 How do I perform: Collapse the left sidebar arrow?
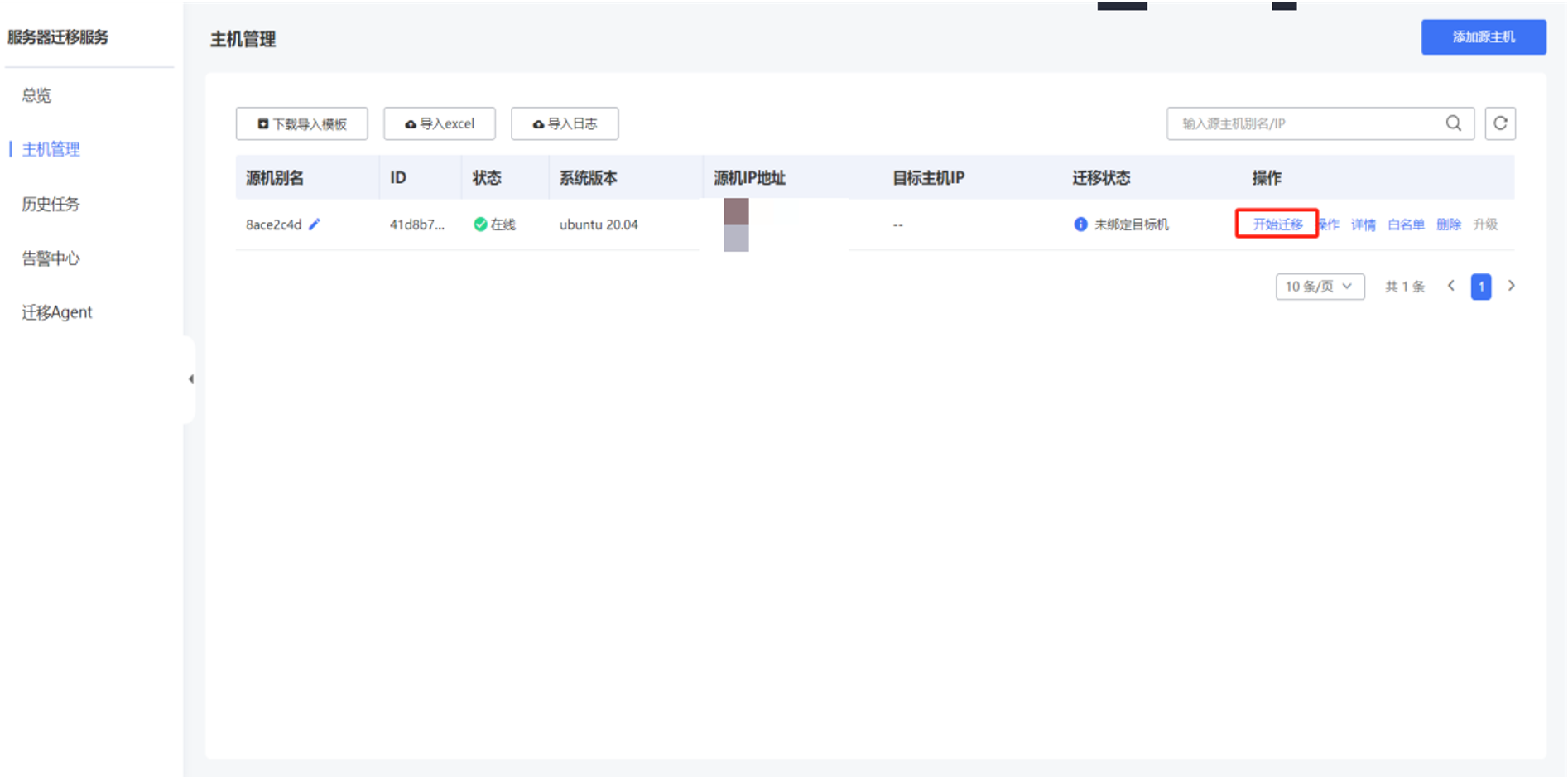coord(191,379)
